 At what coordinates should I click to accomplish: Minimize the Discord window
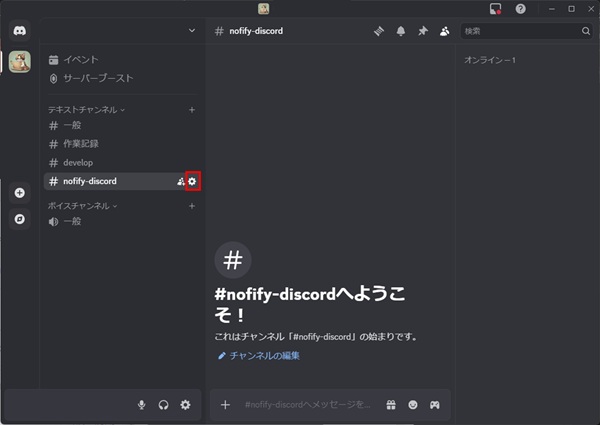pyautogui.click(x=551, y=9)
